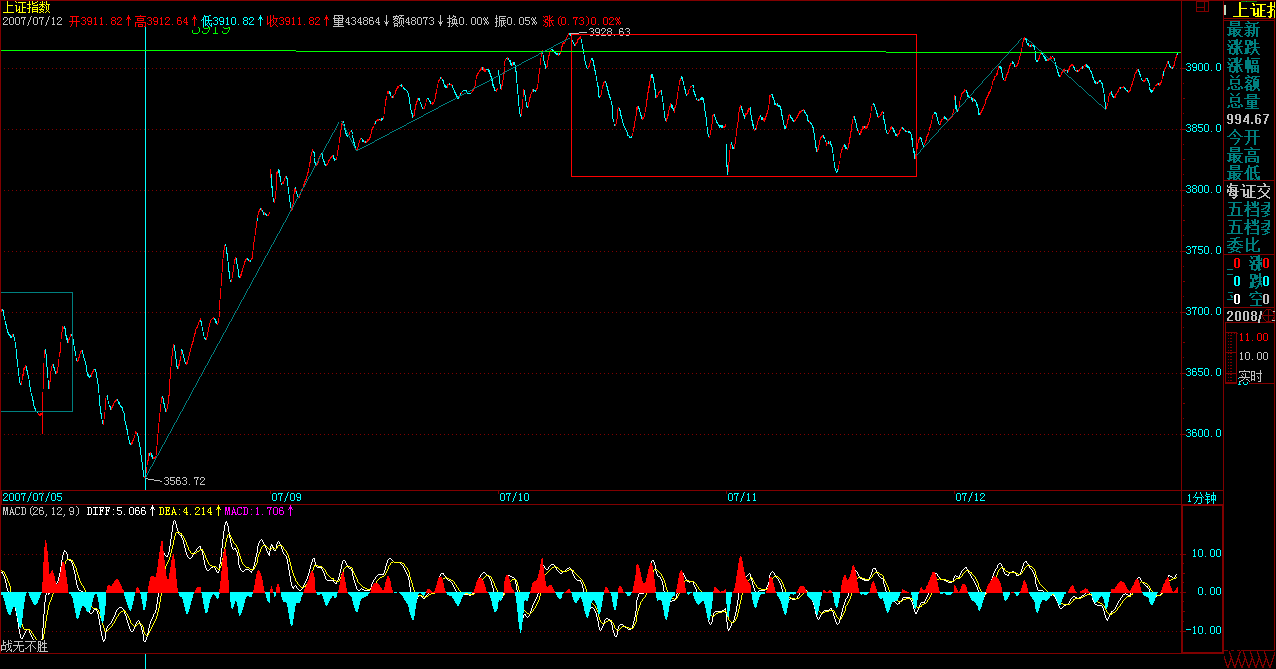Click the red zigzag icon at bottom right
The width and height of the screenshot is (1276, 669).
[1250, 661]
